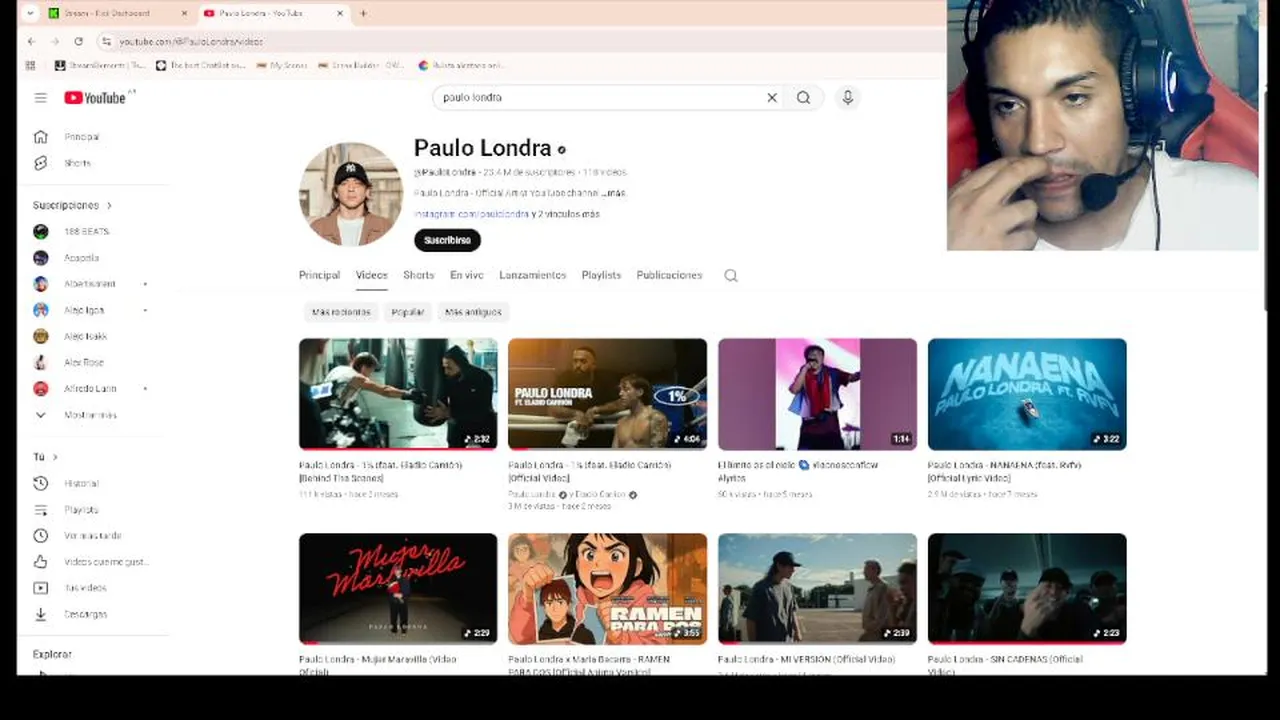Viewport: 1280px width, 720px height.
Task: Select the Videos channel tab
Action: [371, 275]
